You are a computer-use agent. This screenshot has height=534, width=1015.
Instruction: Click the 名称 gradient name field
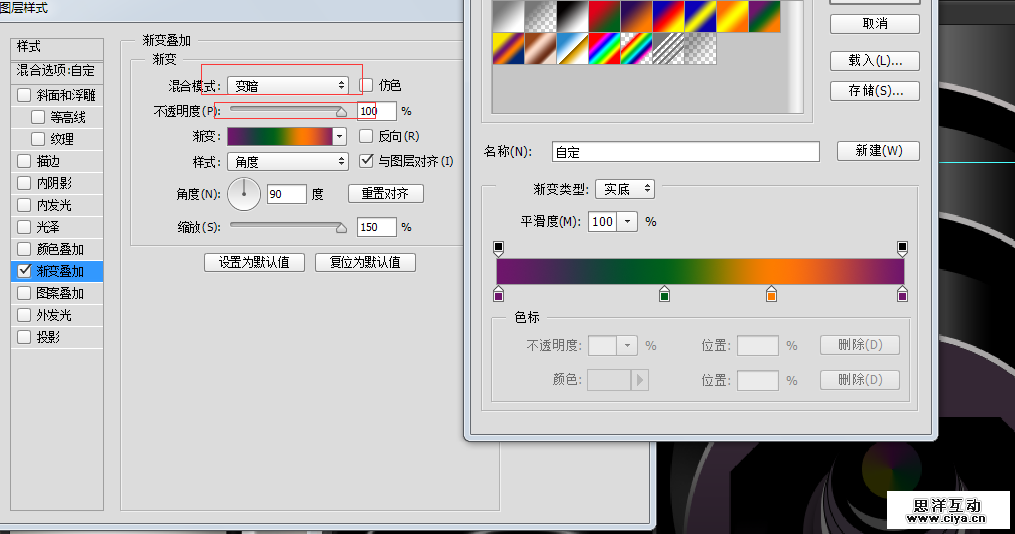pos(685,152)
